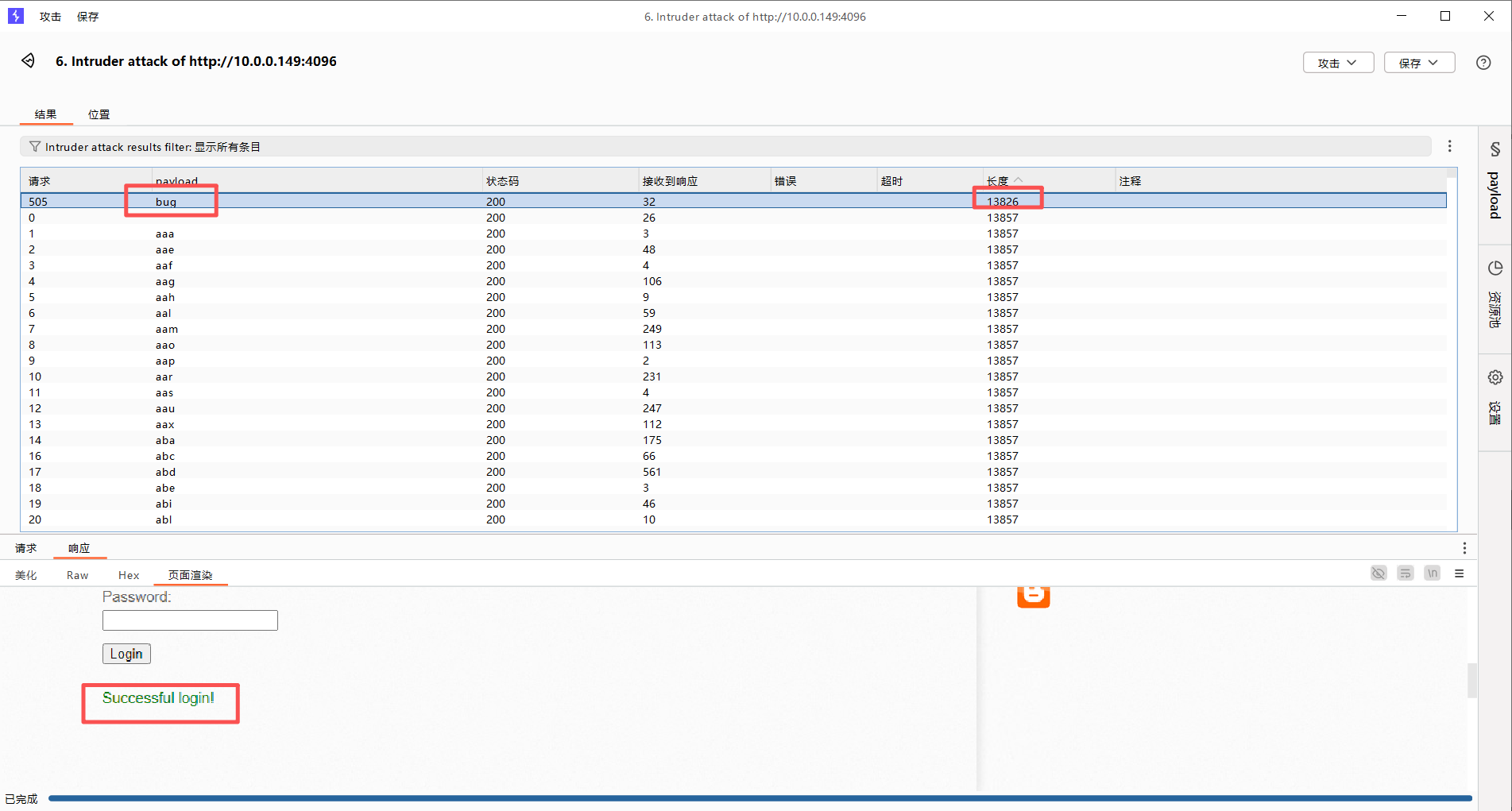Select the row with payload aba

coord(733,440)
